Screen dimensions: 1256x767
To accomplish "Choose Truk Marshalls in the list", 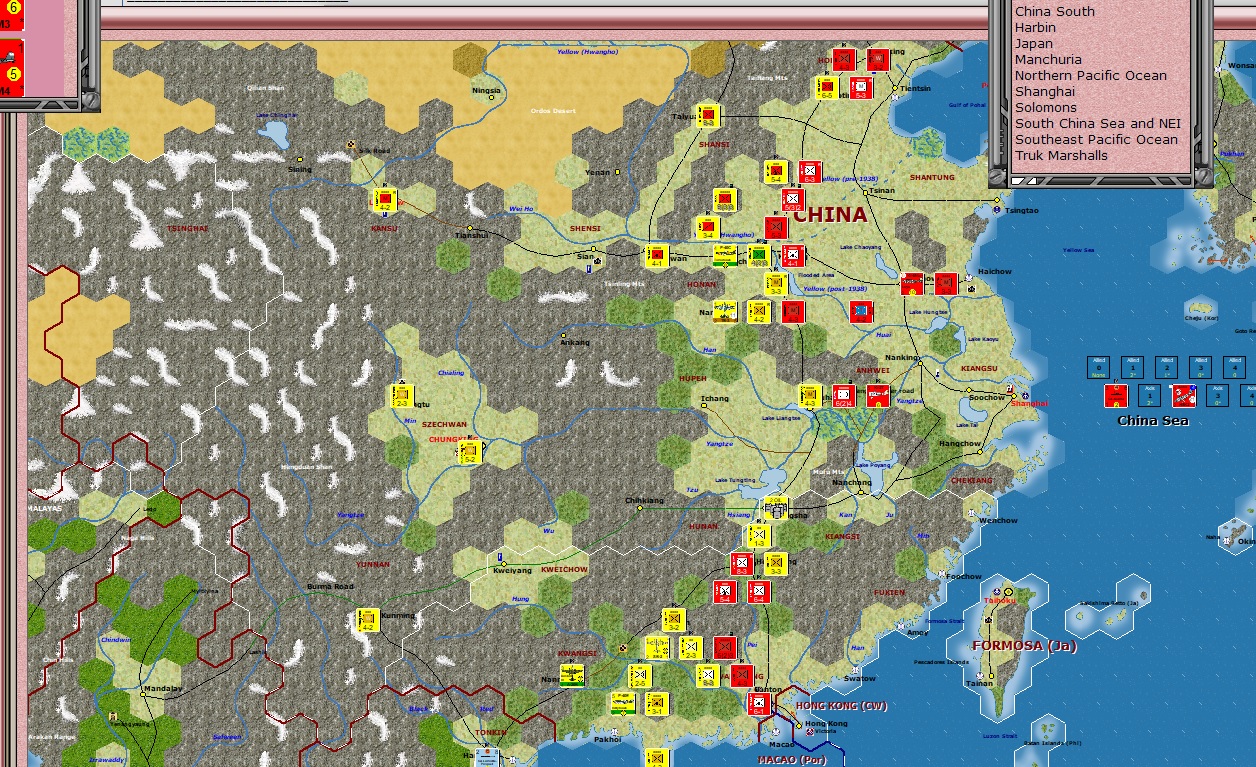I will coord(1062,156).
